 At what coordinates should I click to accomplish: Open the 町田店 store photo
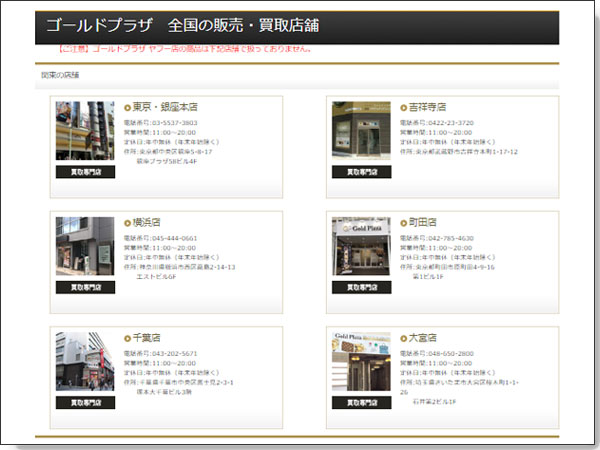(x=361, y=246)
